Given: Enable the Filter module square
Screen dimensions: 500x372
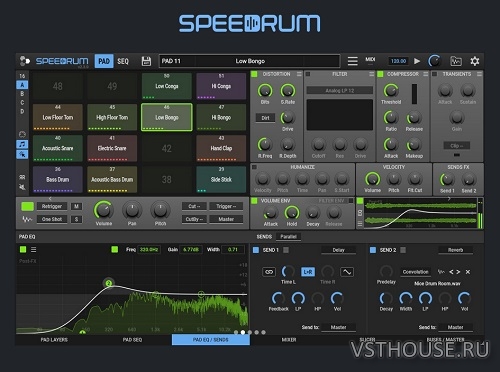Looking at the screenshot, I should point(308,74).
